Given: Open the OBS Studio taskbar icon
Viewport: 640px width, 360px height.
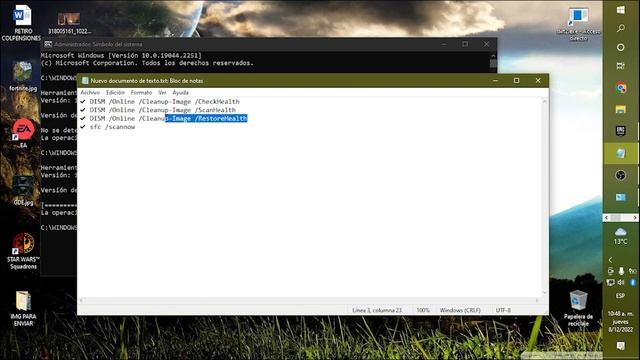Looking at the screenshot, I should [x=621, y=175].
